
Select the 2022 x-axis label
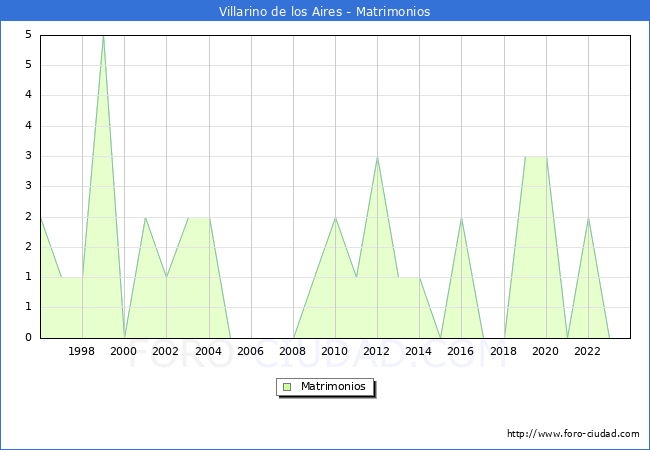coord(588,351)
